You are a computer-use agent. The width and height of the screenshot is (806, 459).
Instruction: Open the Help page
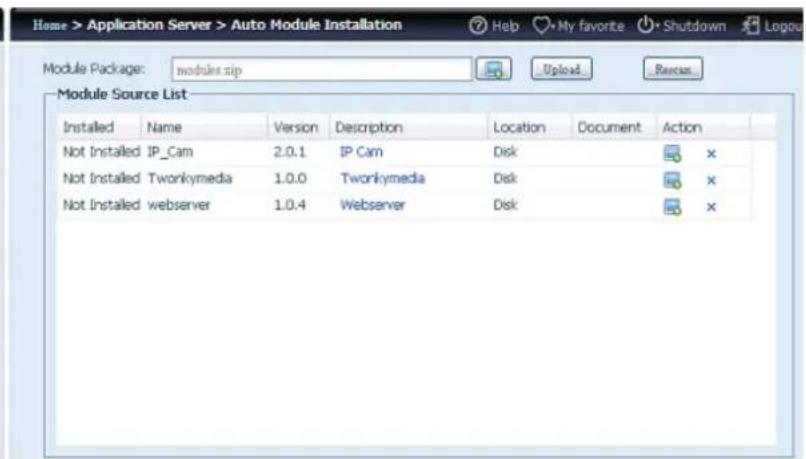tap(493, 25)
